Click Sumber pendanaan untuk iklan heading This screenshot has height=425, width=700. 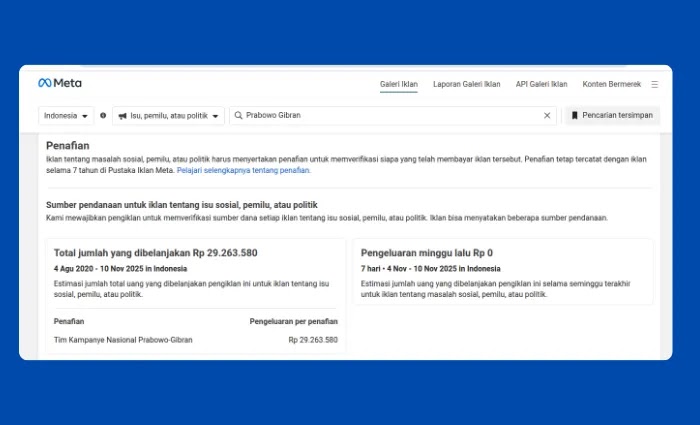pos(182,205)
